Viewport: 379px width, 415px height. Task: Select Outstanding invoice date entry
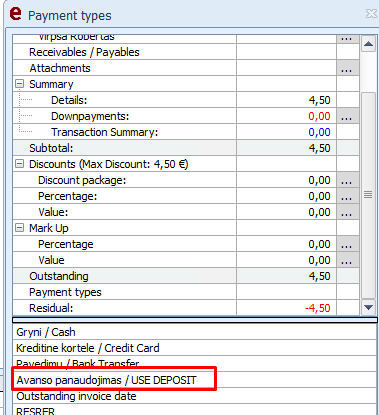(195, 396)
